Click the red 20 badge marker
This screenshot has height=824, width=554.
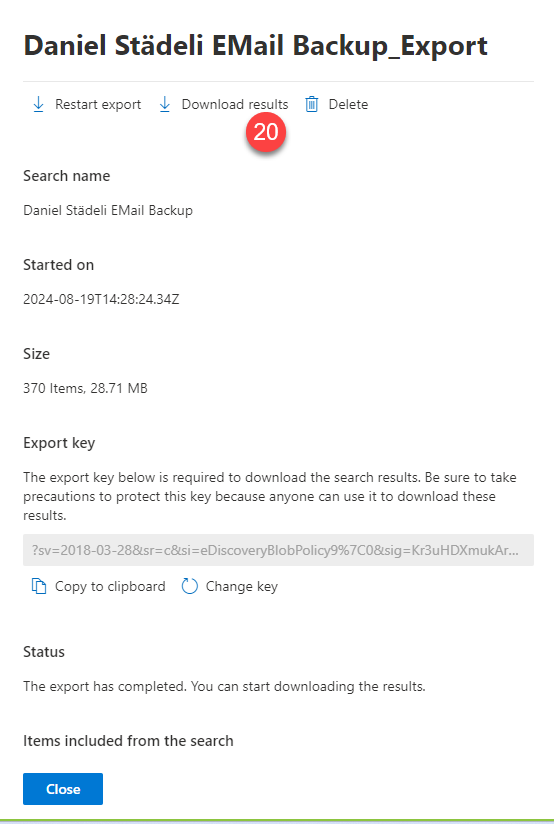click(266, 132)
